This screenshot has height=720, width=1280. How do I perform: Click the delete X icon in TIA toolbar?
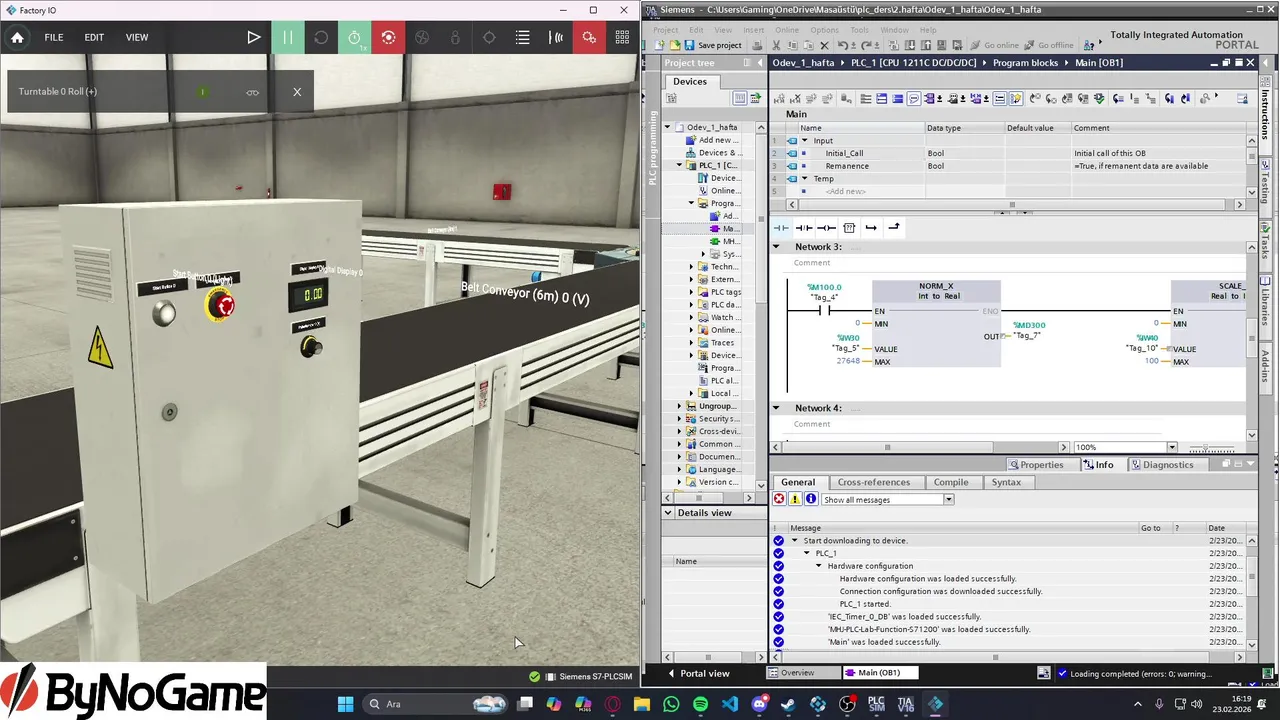click(x=824, y=45)
